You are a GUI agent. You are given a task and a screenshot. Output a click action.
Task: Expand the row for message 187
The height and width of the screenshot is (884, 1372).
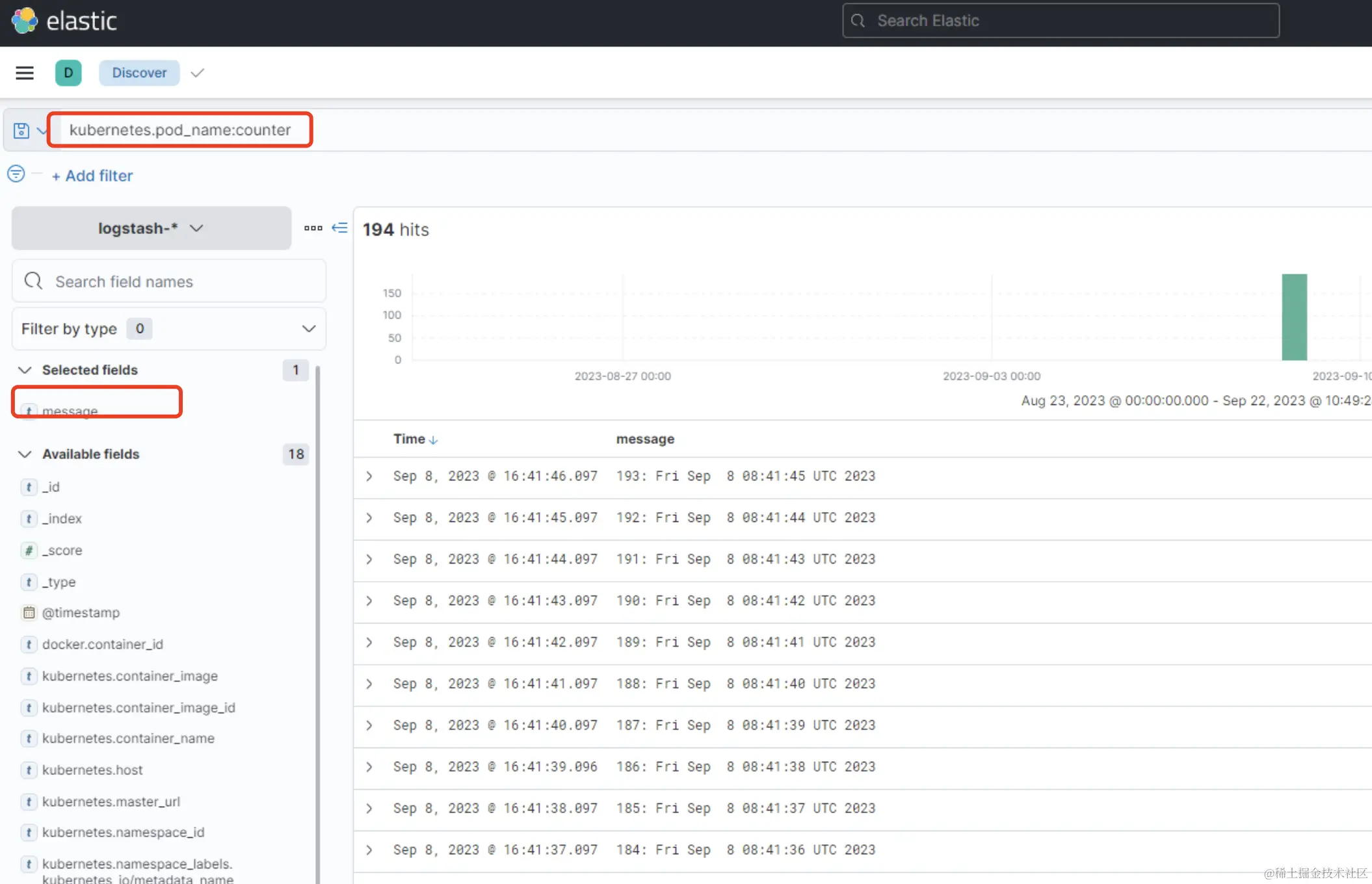[x=369, y=725]
